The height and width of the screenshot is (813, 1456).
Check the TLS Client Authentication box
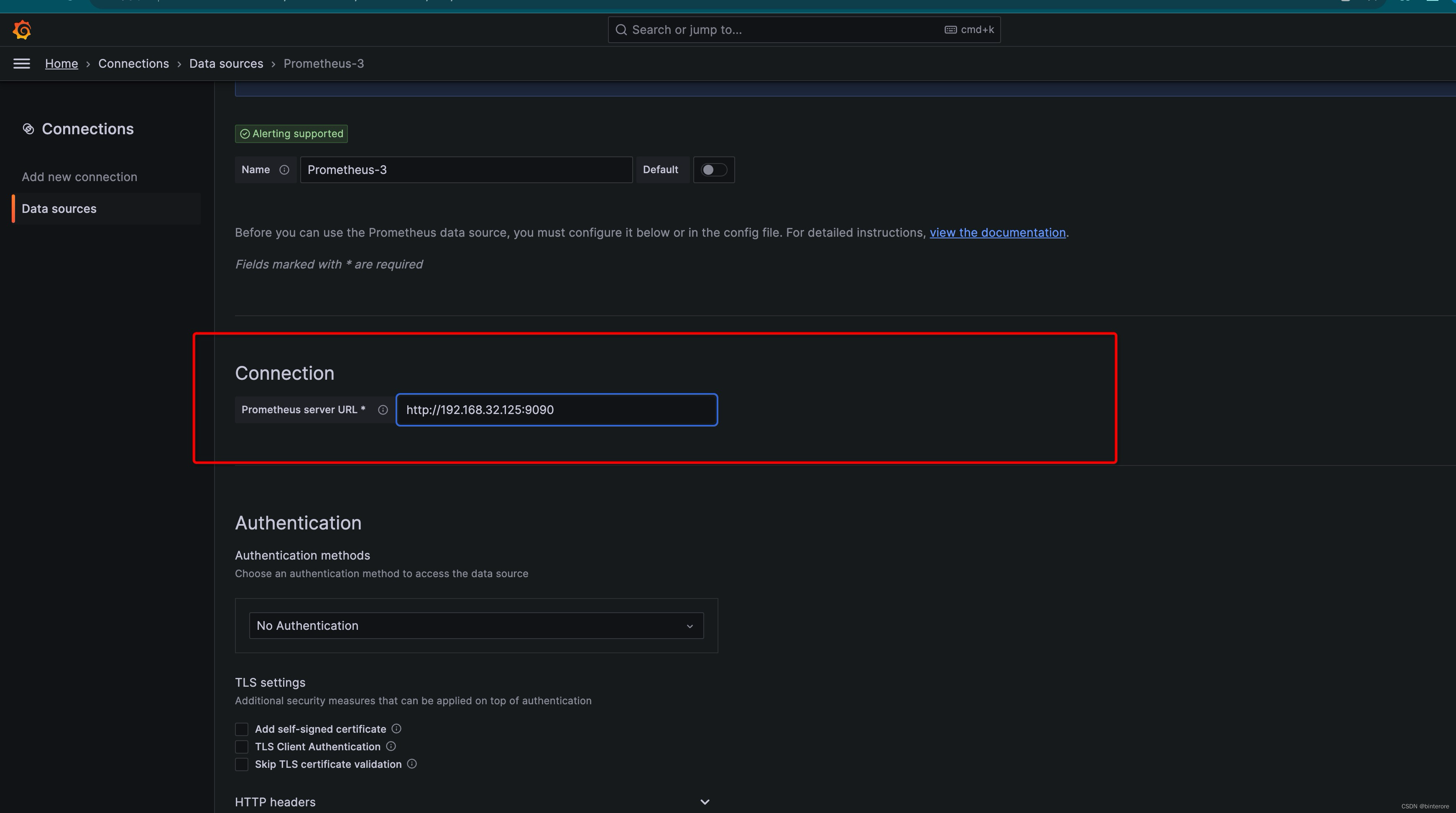(241, 747)
